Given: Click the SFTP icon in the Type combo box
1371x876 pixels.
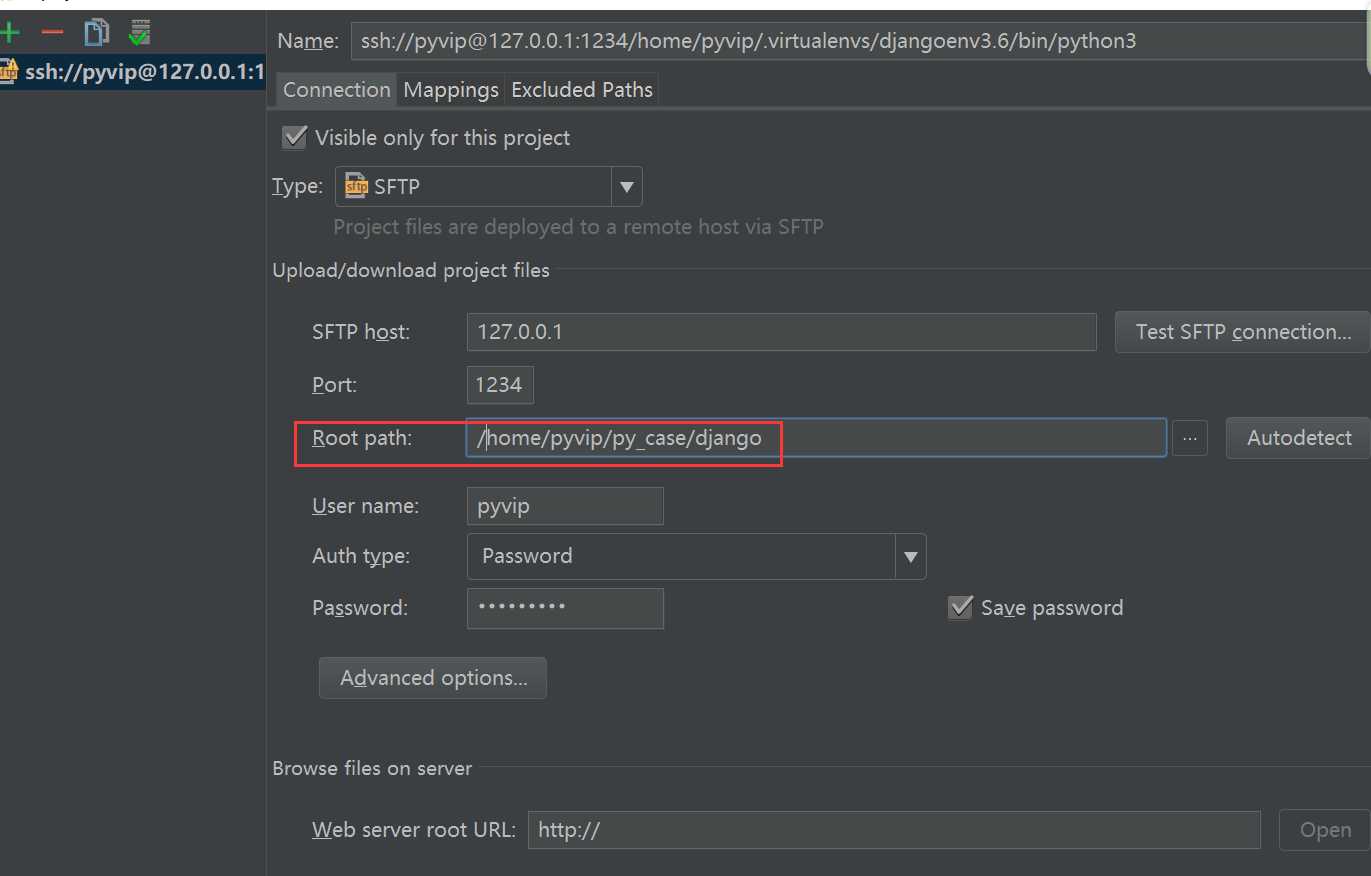Looking at the screenshot, I should [355, 186].
